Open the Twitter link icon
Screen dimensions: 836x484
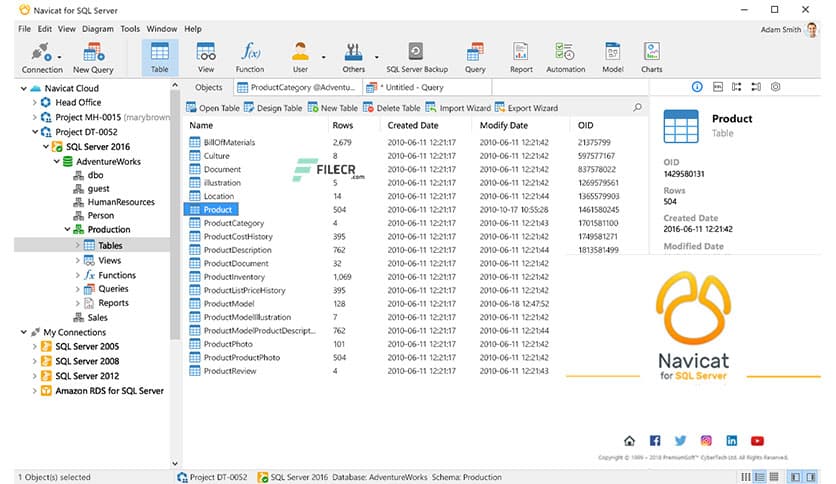680,440
